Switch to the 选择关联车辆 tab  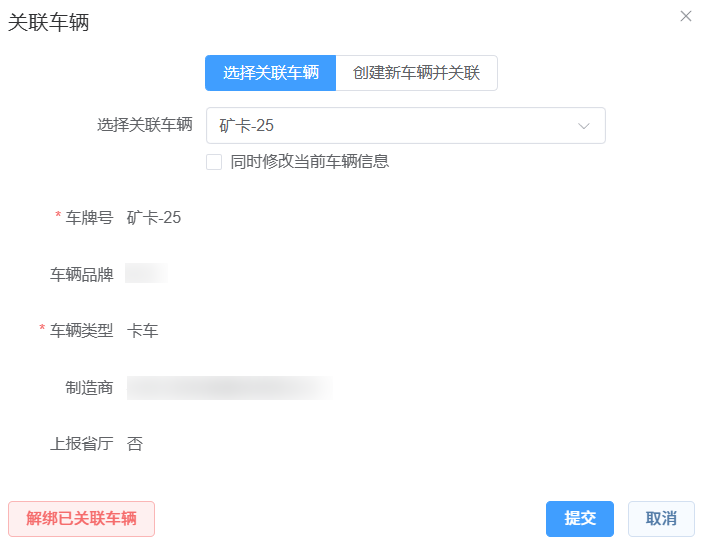(x=270, y=73)
